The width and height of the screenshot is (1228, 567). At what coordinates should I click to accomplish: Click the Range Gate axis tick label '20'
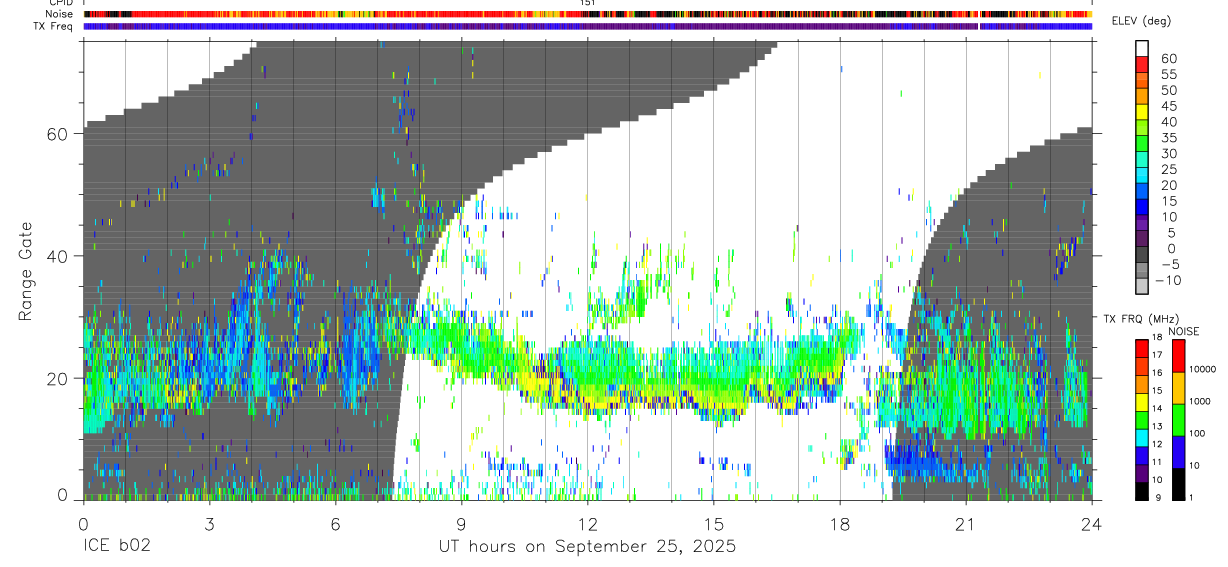pos(58,378)
